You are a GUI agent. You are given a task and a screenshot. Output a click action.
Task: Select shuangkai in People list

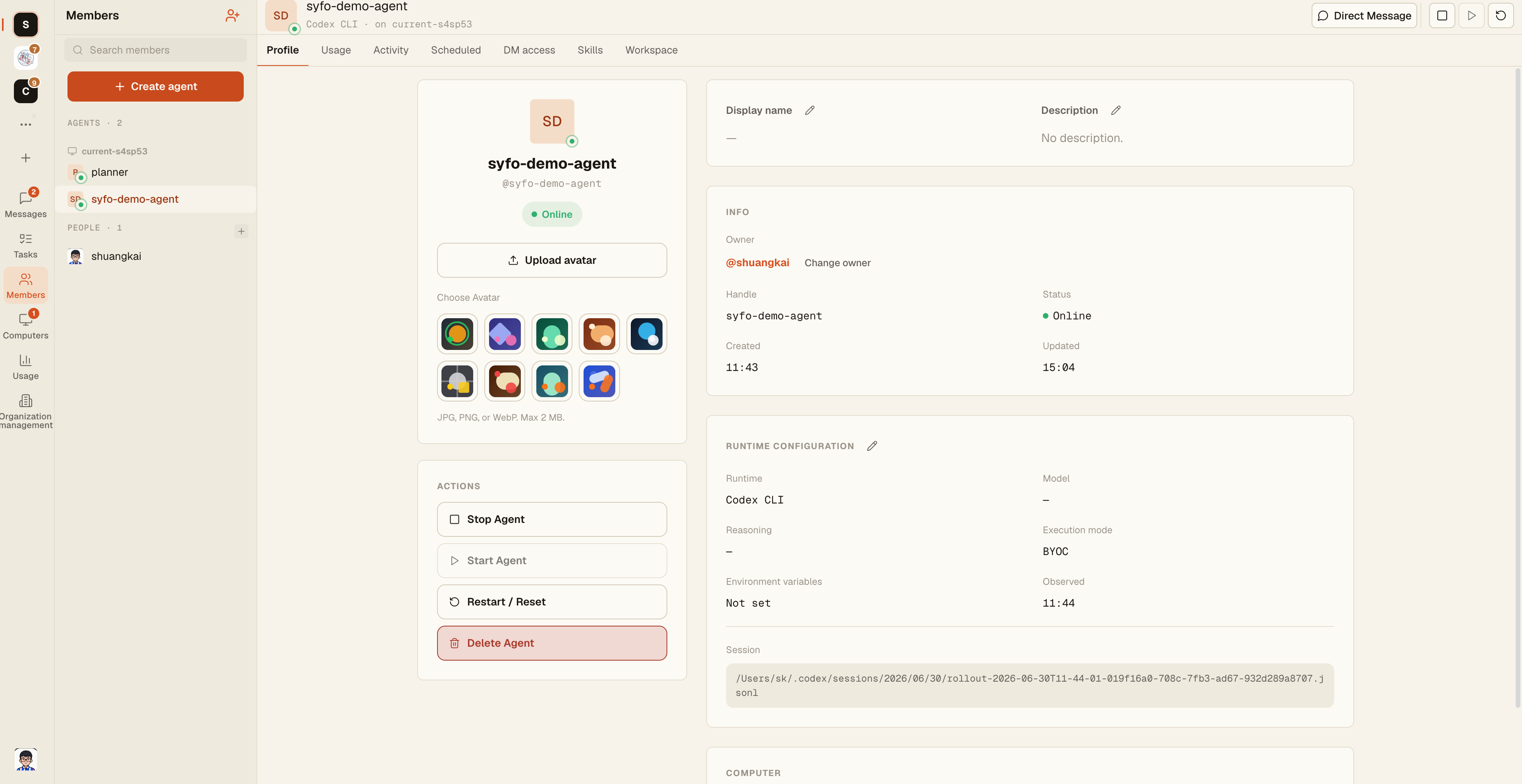pos(155,256)
